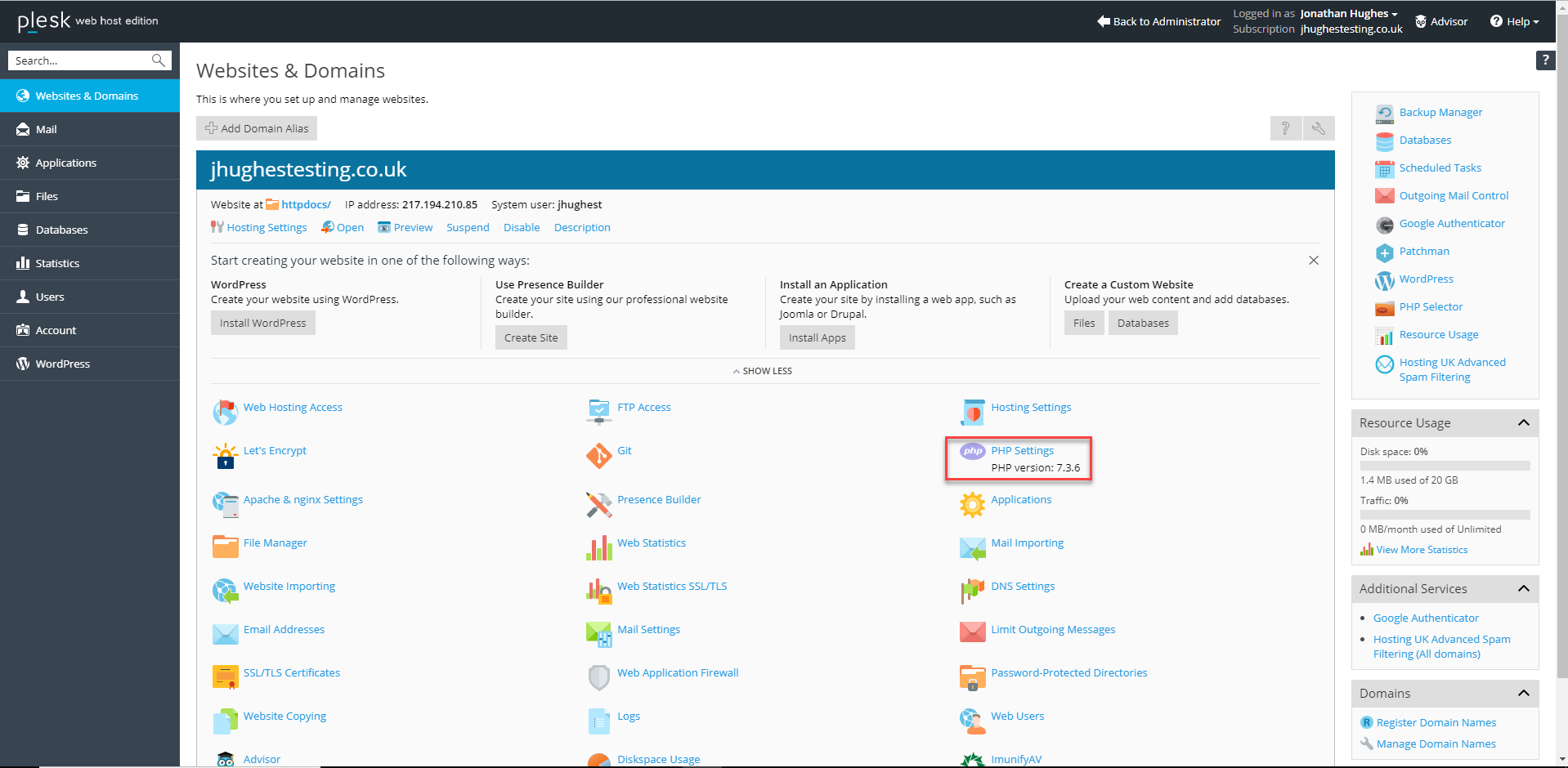
Task: Open the FTP Access icon
Action: pos(599,412)
